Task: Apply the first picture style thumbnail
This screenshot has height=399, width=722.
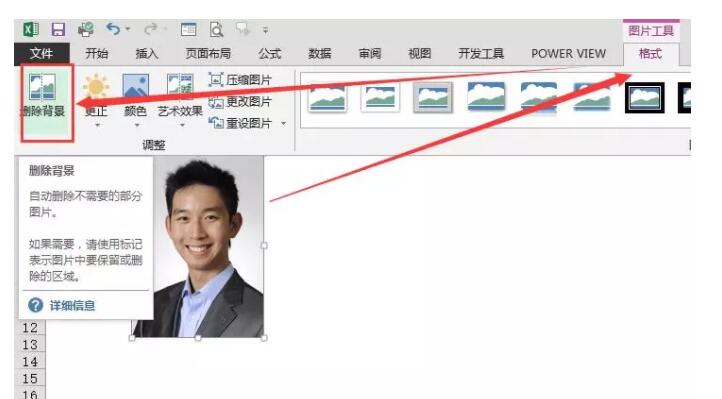Action: (327, 97)
